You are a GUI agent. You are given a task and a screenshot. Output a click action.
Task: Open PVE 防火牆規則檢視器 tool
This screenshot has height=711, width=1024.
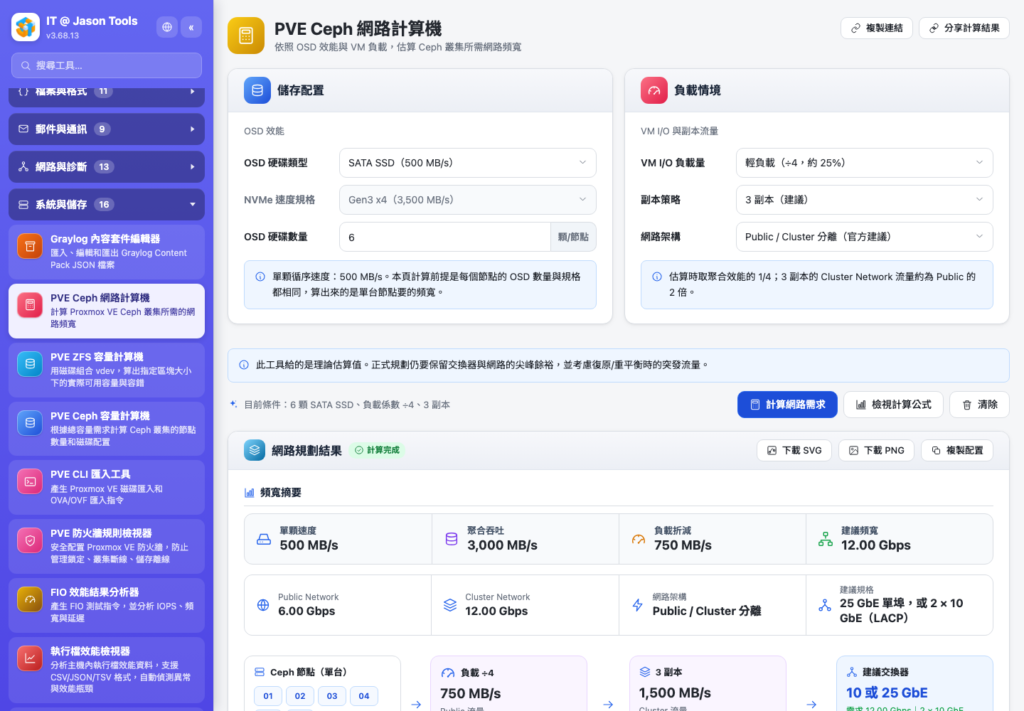(x=106, y=546)
